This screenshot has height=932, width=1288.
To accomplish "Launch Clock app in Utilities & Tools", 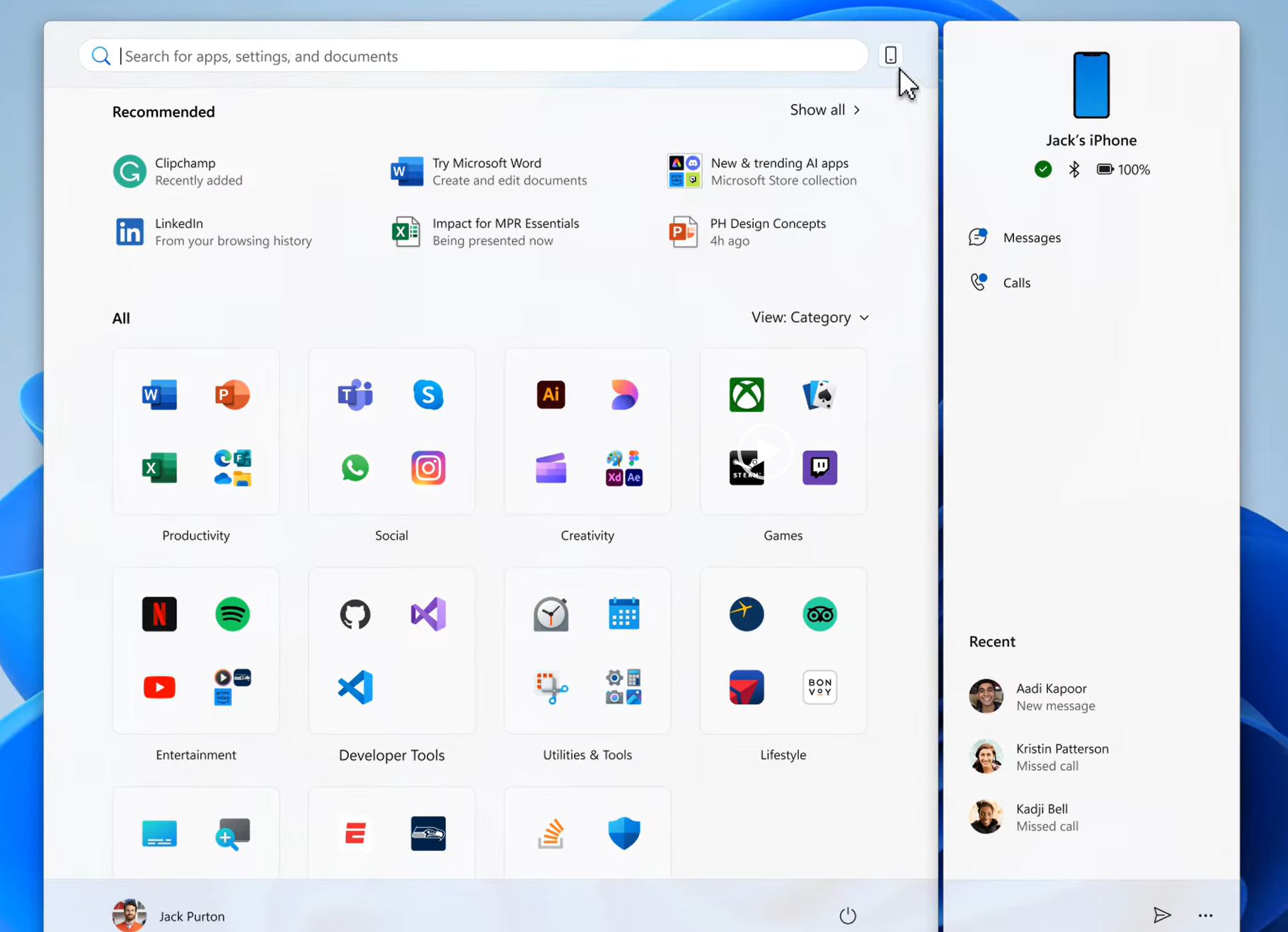I will point(551,614).
